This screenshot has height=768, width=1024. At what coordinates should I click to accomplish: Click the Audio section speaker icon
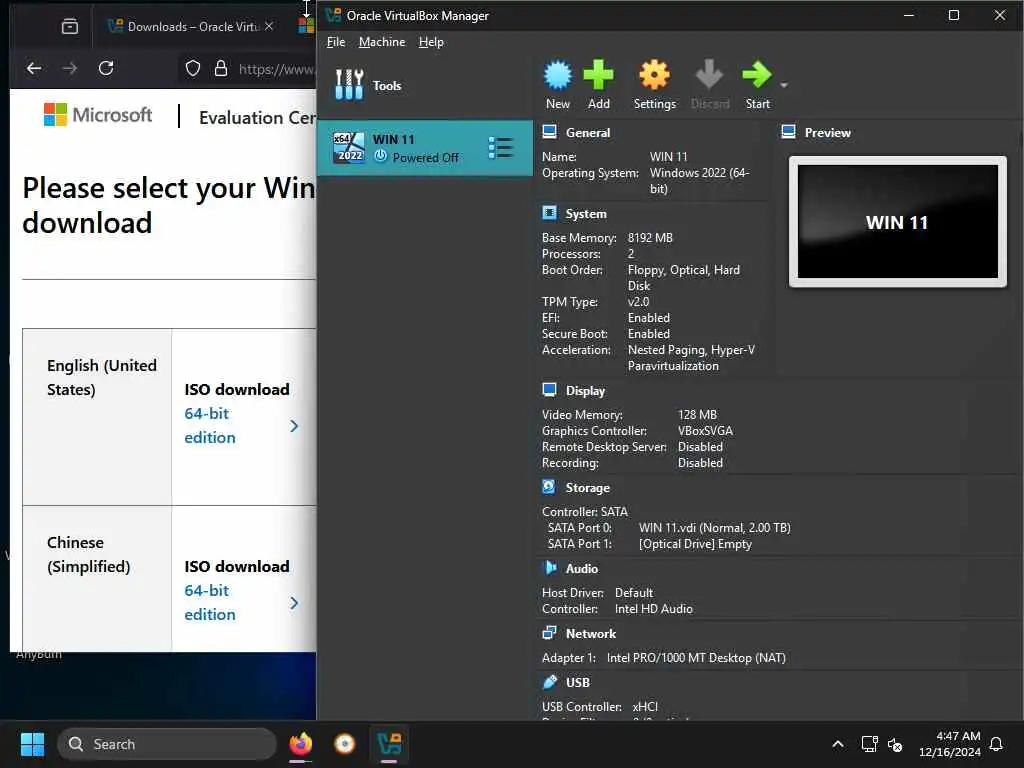(x=550, y=568)
